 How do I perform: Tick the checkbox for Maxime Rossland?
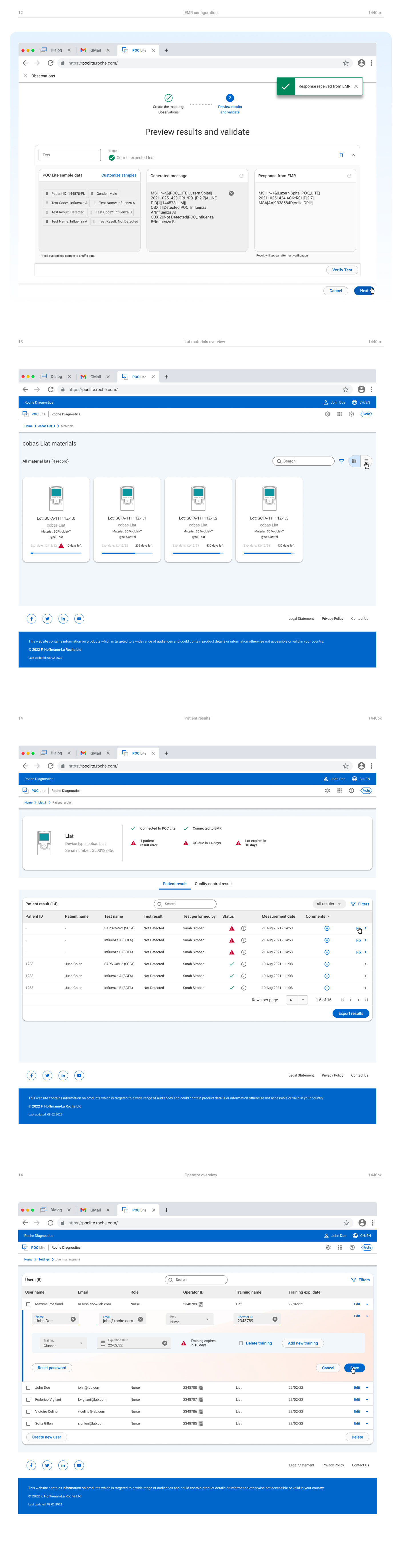(29, 1304)
